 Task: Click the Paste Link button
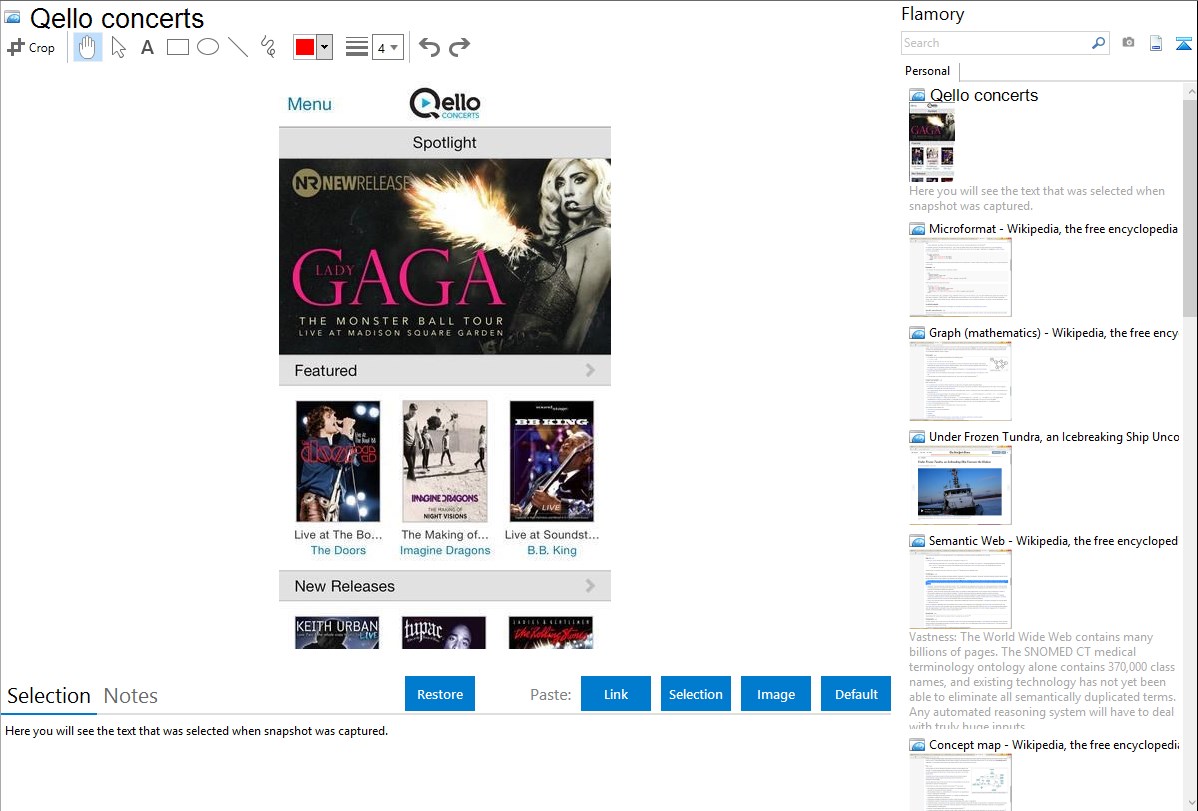616,694
